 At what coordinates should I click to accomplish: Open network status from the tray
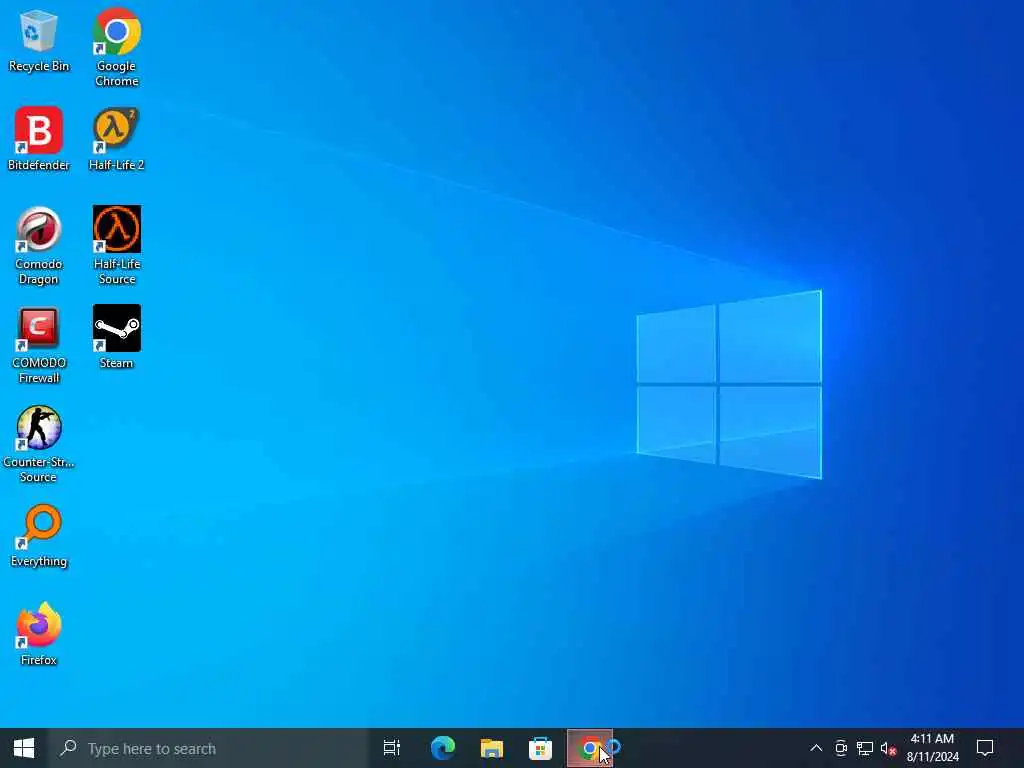coord(865,748)
